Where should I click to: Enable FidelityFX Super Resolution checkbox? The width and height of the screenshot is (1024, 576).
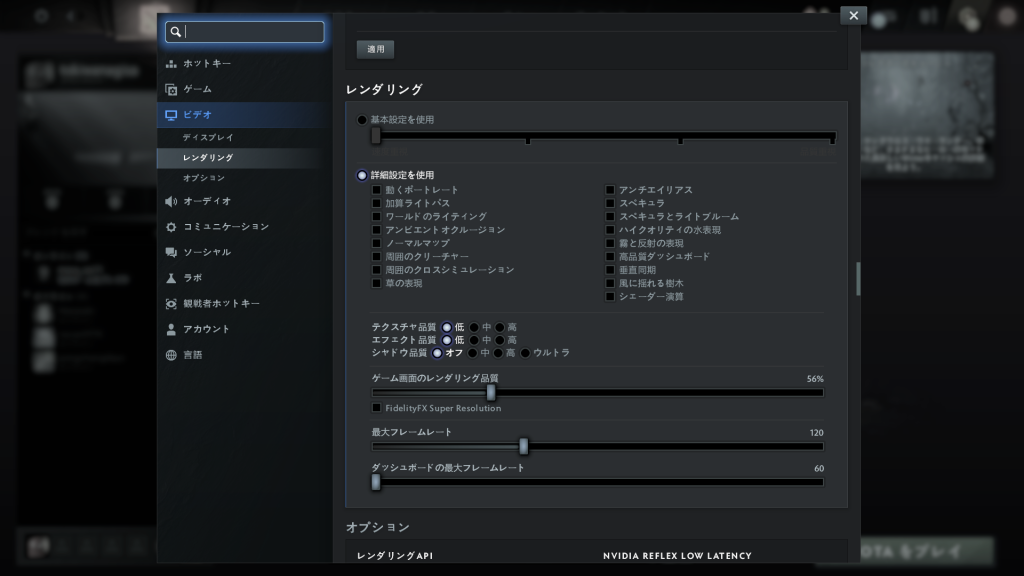click(376, 408)
